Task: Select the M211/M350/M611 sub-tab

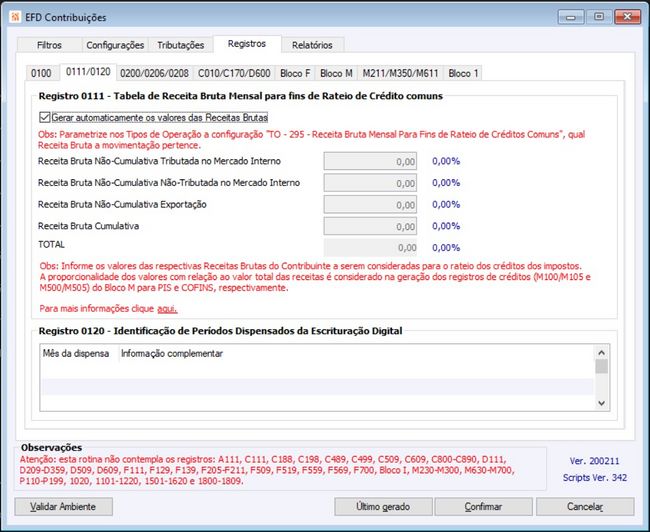Action: [x=400, y=73]
